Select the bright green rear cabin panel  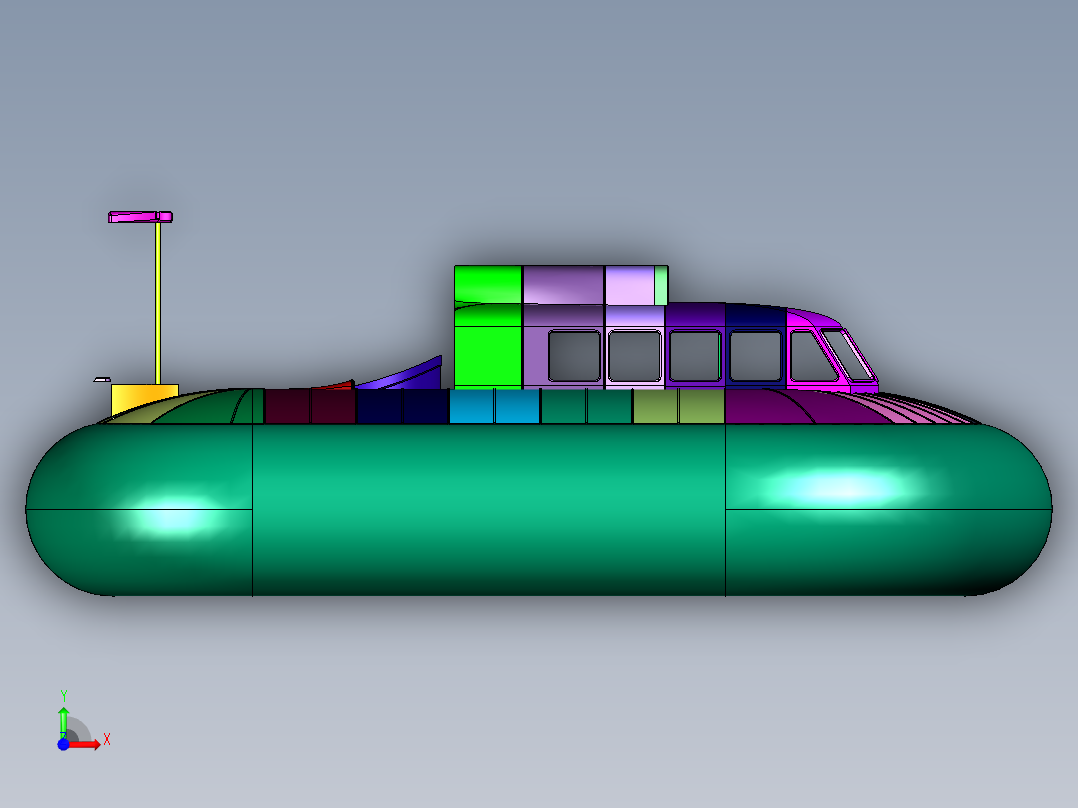point(488,327)
